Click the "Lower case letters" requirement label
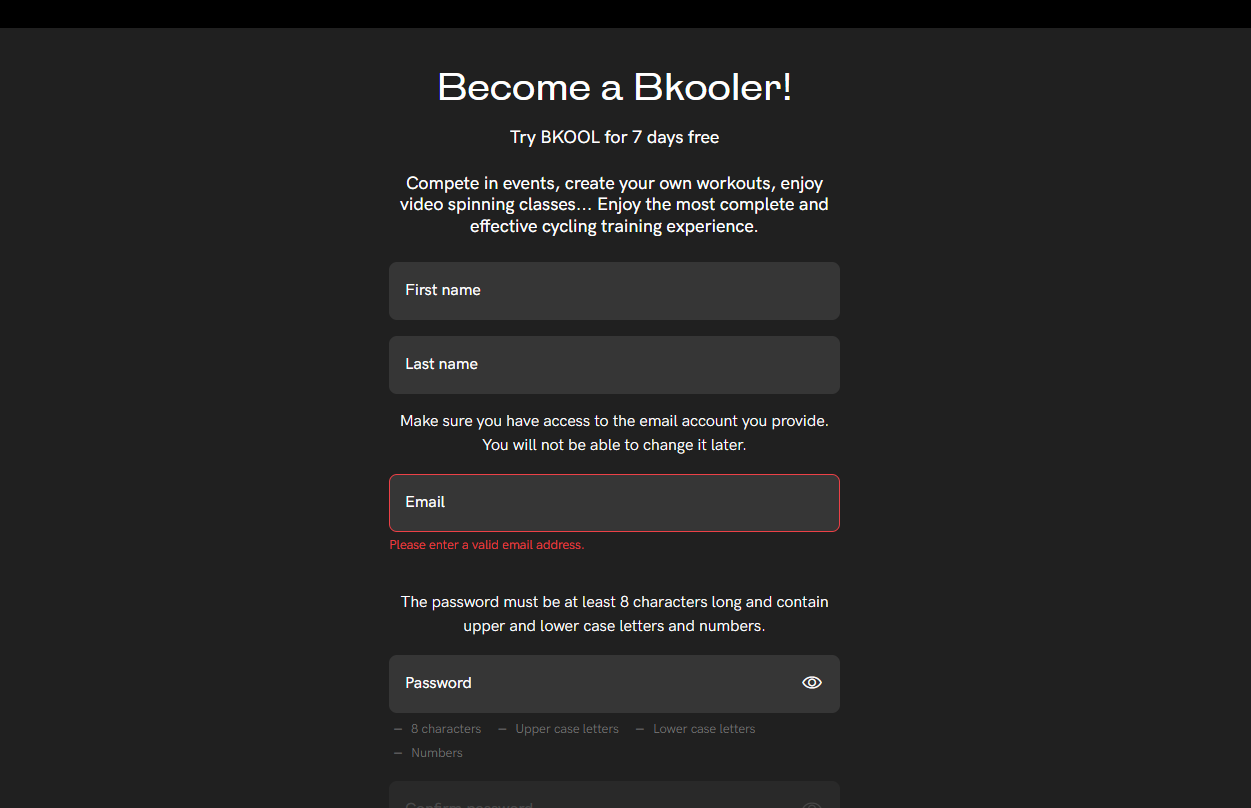 pyautogui.click(x=704, y=729)
